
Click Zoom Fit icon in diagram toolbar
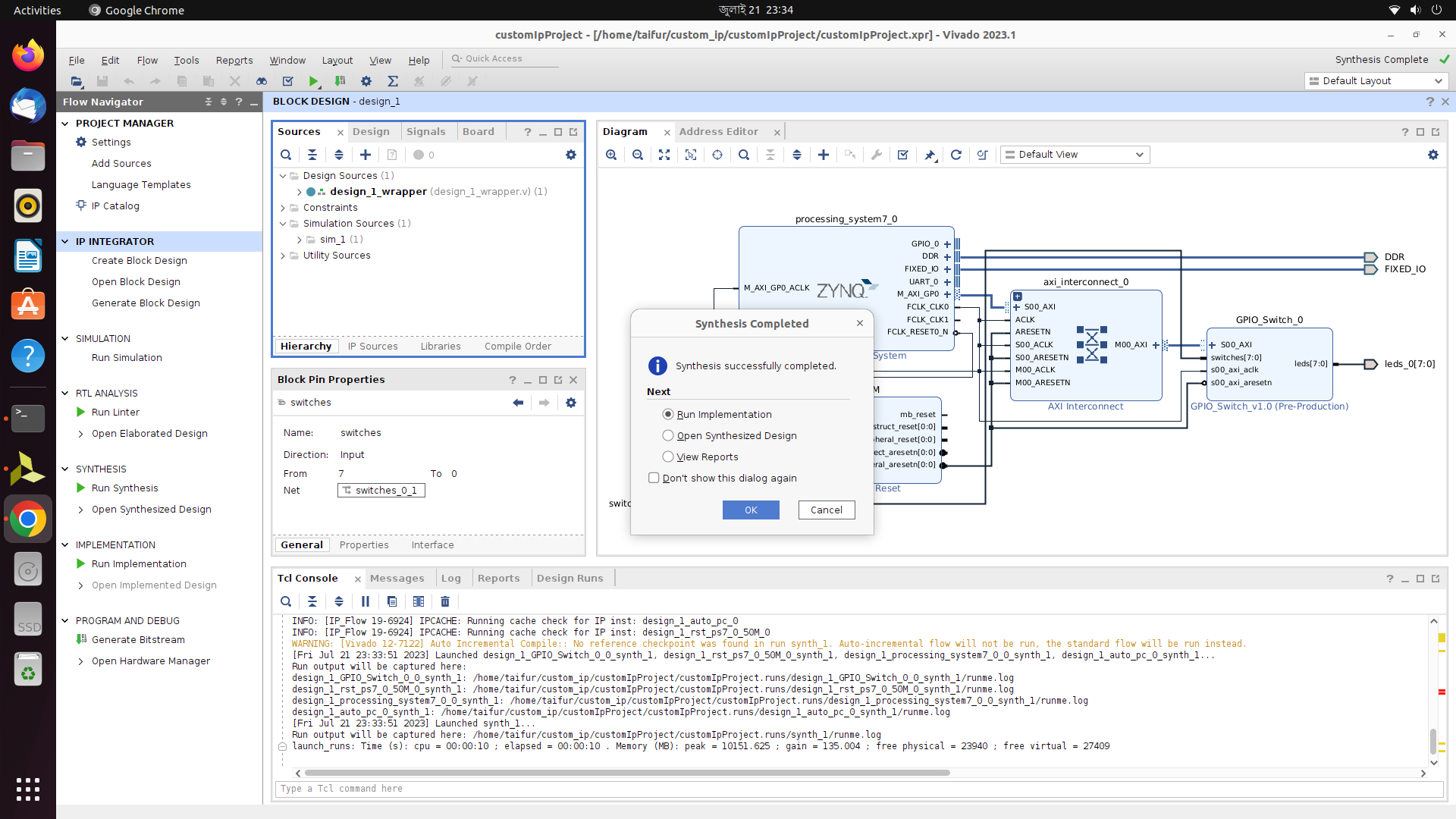click(664, 155)
